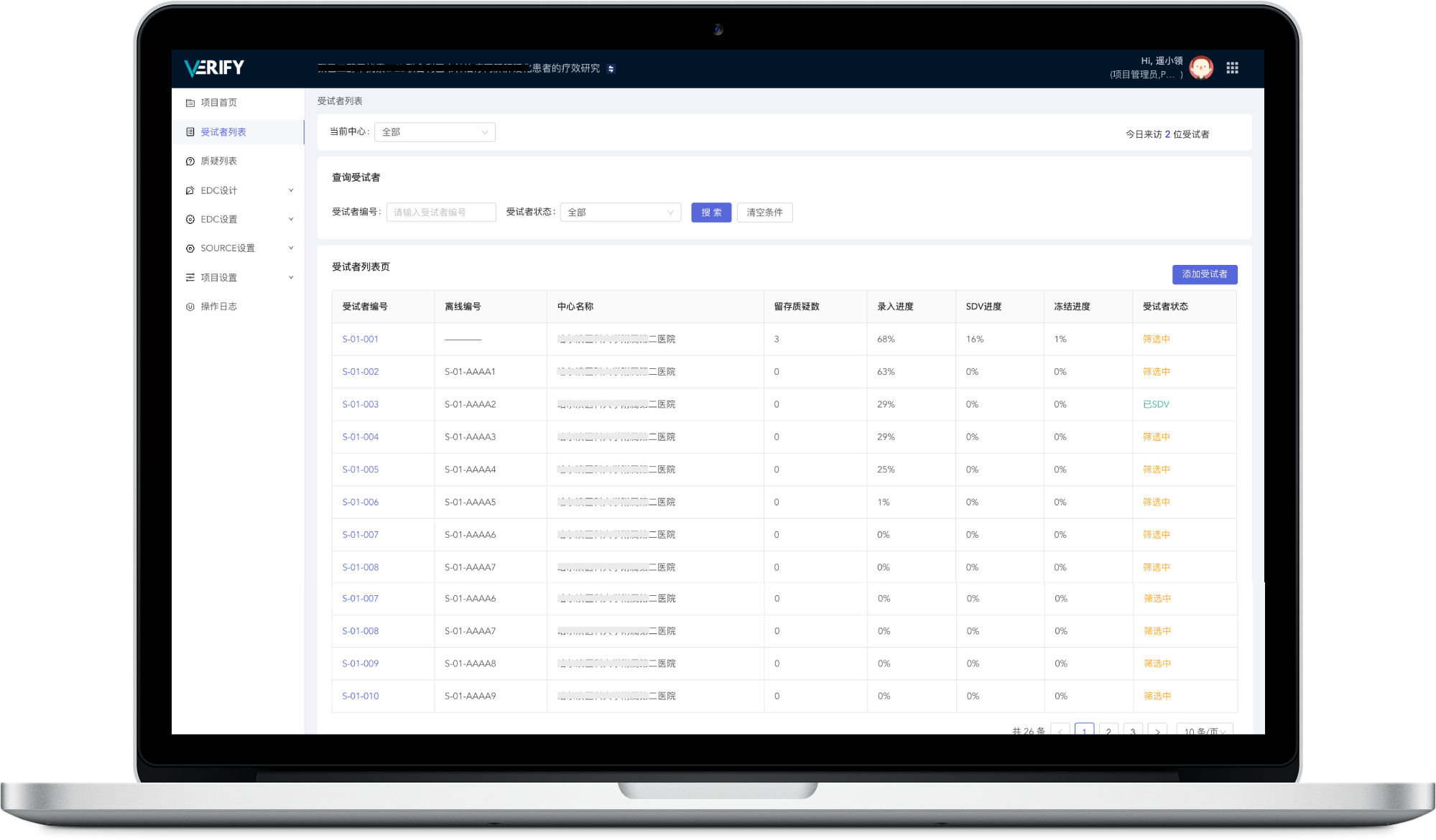Viewport: 1436px width, 840px height.
Task: Click the 操作日志 clock icon
Action: 190,307
